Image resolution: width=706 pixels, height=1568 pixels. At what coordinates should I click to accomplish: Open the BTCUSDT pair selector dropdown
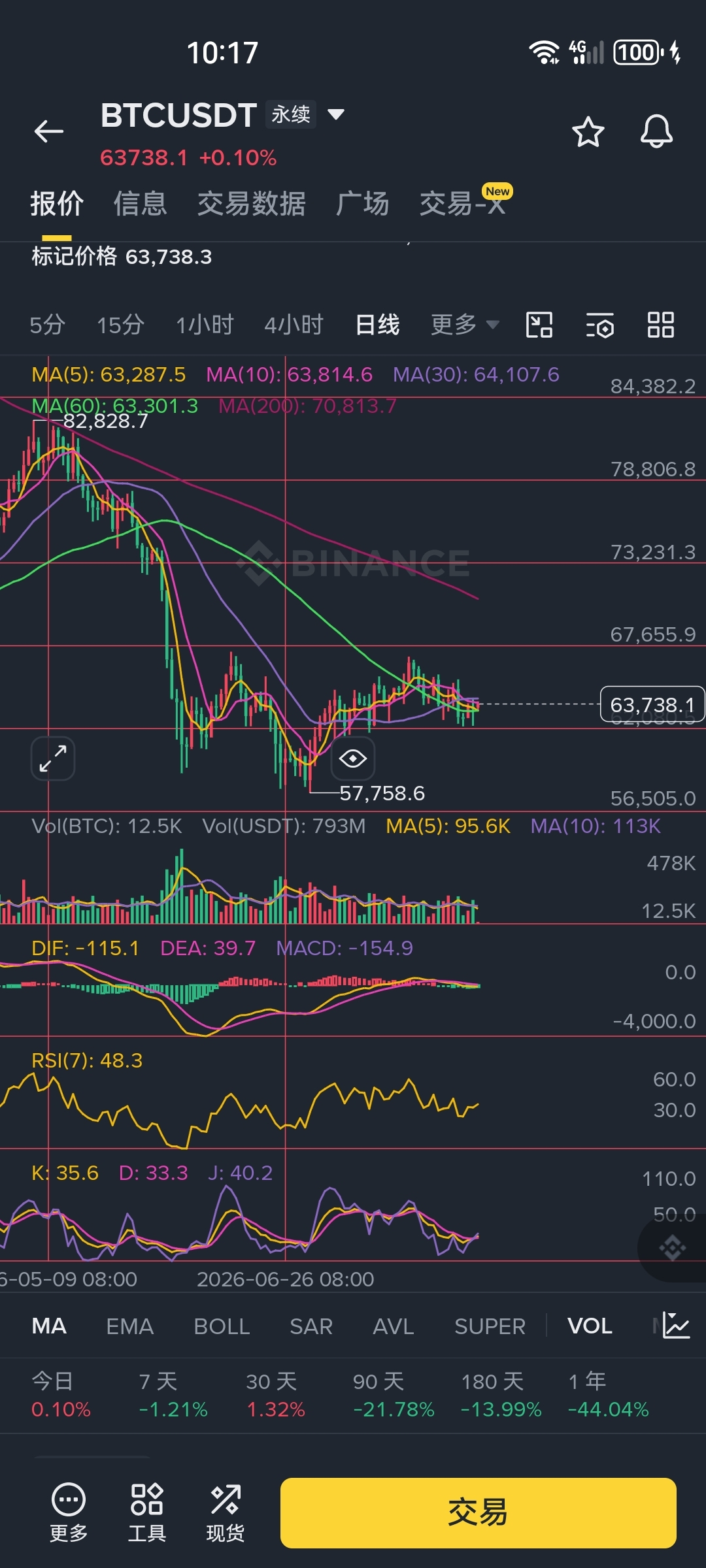[x=336, y=115]
